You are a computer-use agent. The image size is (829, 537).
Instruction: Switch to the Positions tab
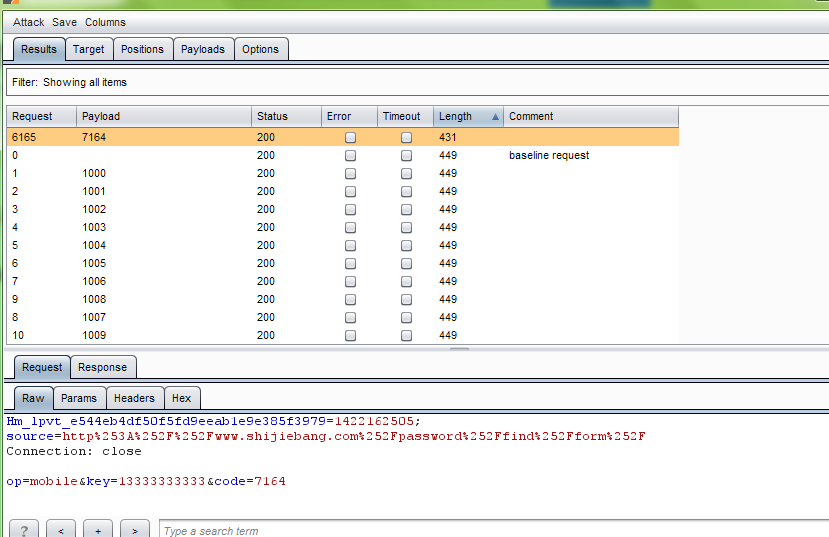143,49
